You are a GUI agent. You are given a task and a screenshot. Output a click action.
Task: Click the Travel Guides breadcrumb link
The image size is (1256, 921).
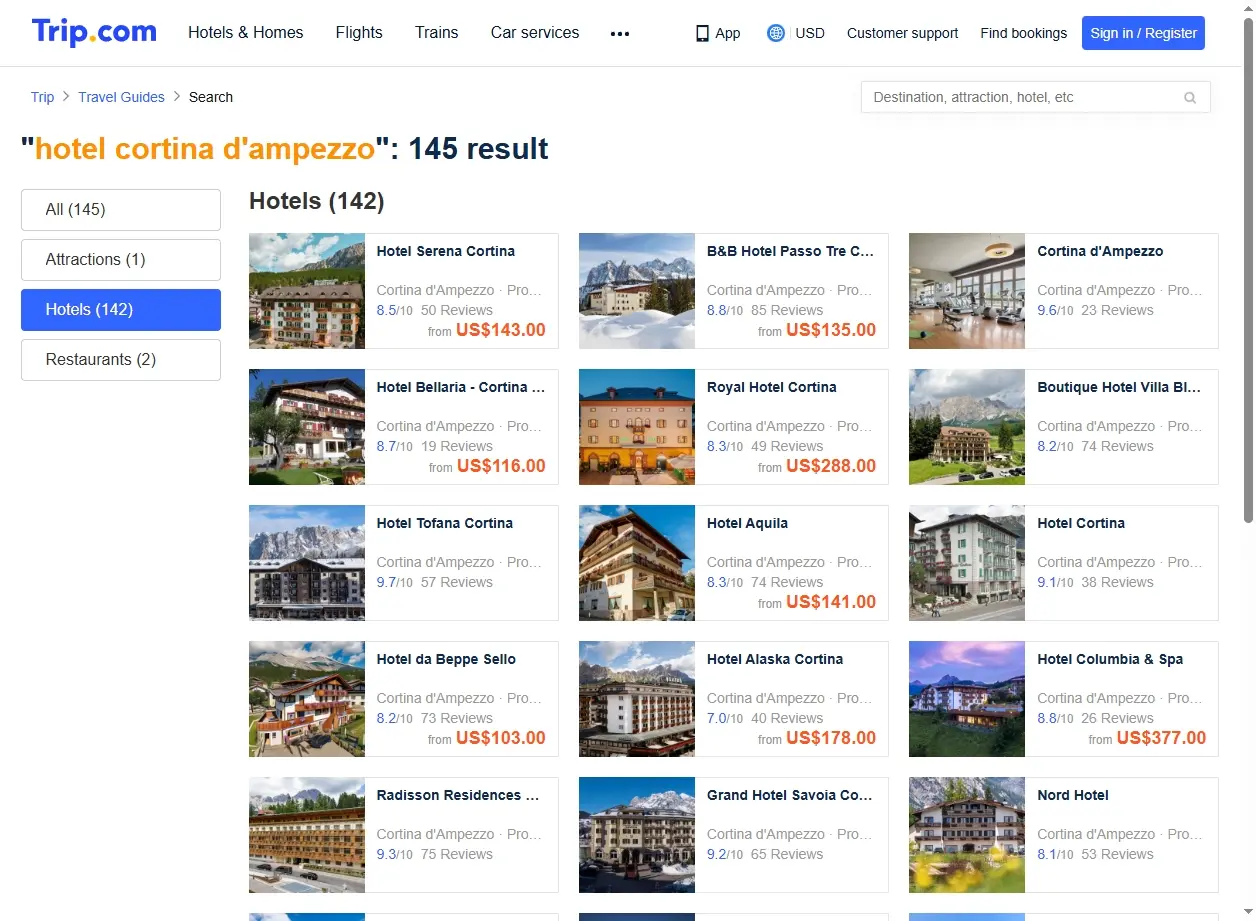[x=122, y=97]
